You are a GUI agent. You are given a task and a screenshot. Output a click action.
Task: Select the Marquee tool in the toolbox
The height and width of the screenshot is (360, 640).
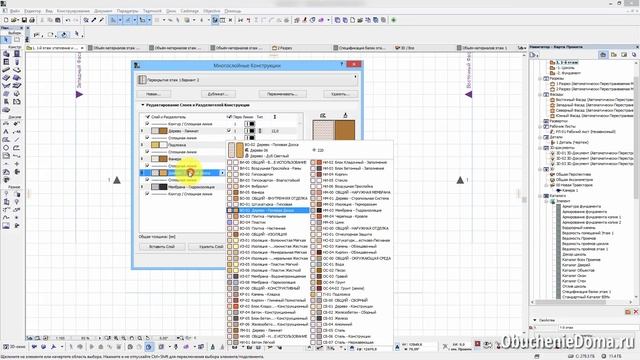(x=17, y=40)
